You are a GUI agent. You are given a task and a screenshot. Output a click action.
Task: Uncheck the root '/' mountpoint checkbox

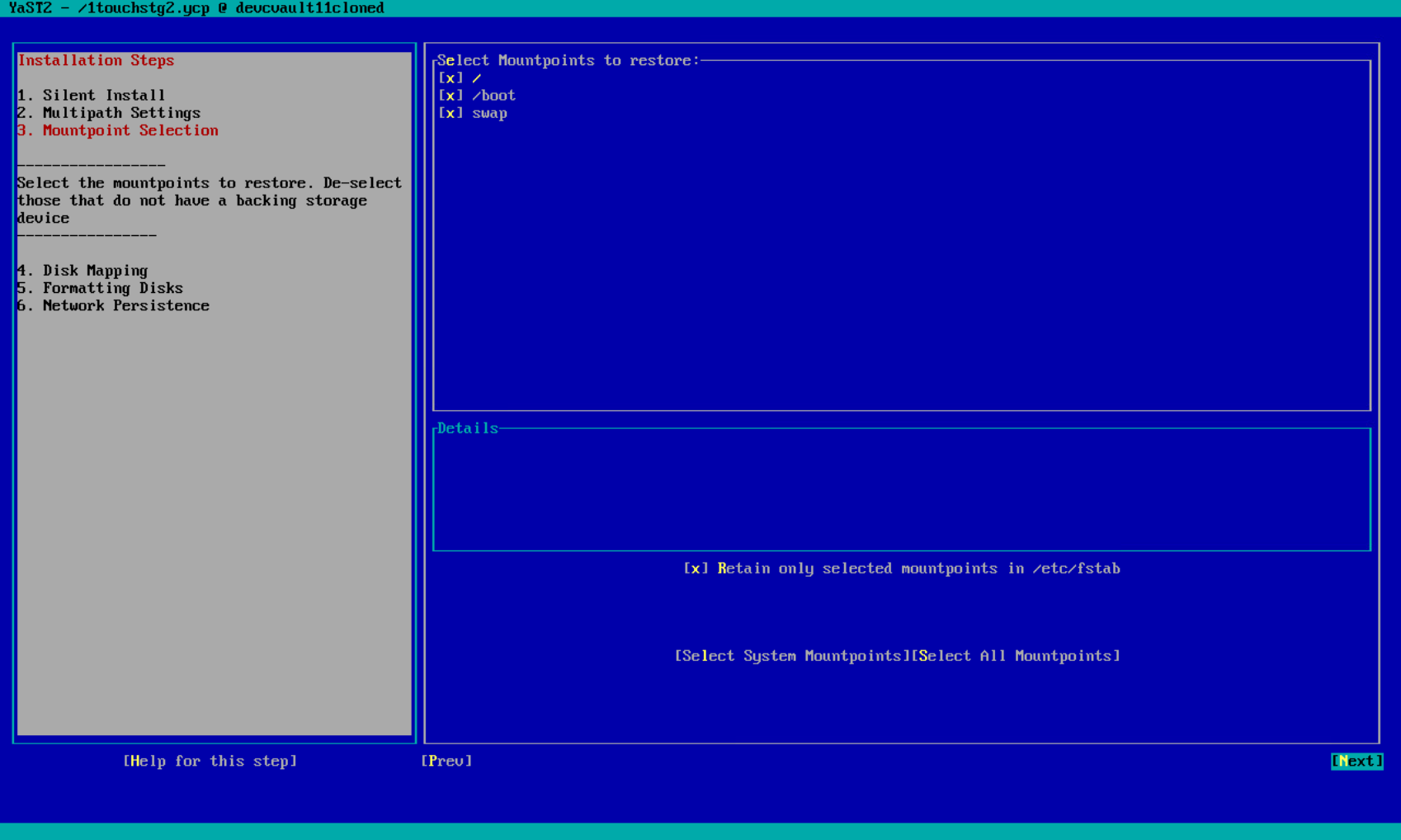coord(450,78)
